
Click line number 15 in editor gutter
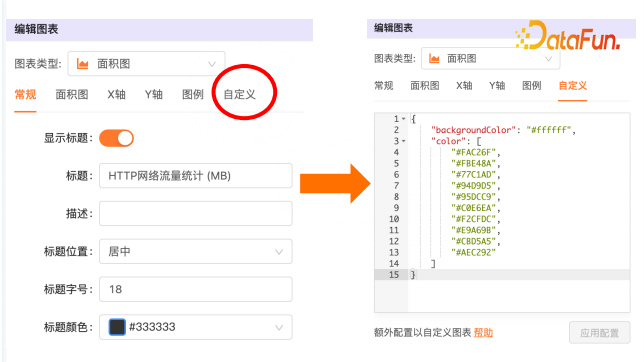coord(394,274)
